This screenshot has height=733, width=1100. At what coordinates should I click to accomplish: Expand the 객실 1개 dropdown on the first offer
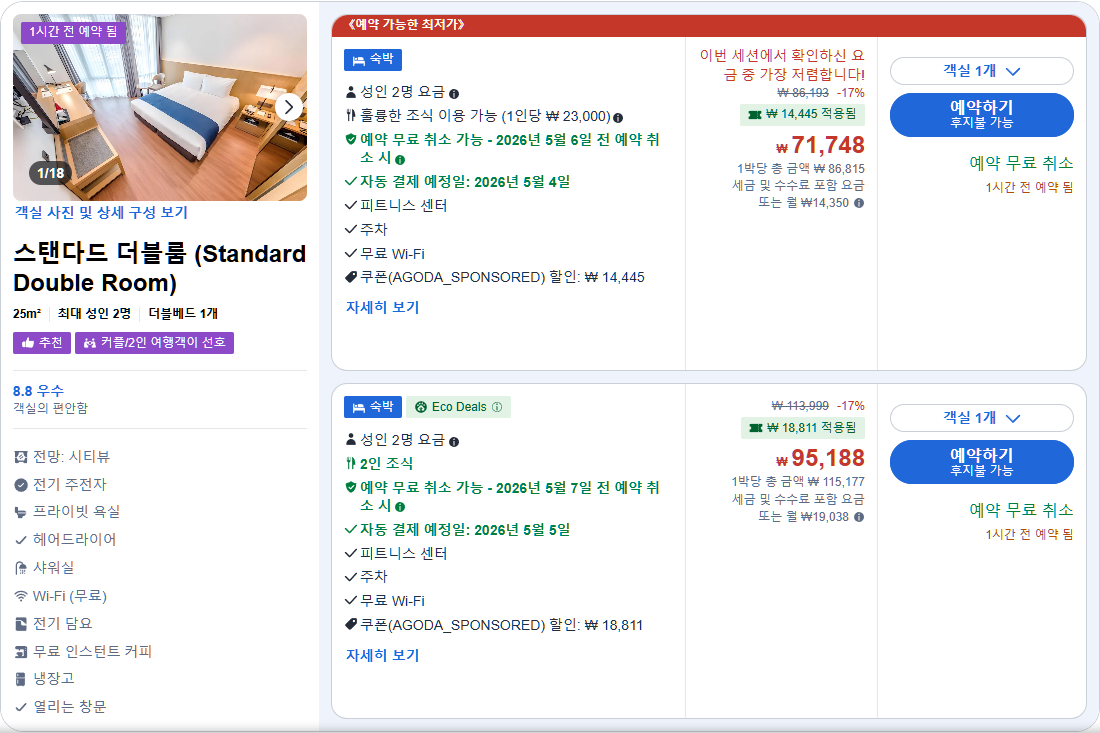pos(981,71)
